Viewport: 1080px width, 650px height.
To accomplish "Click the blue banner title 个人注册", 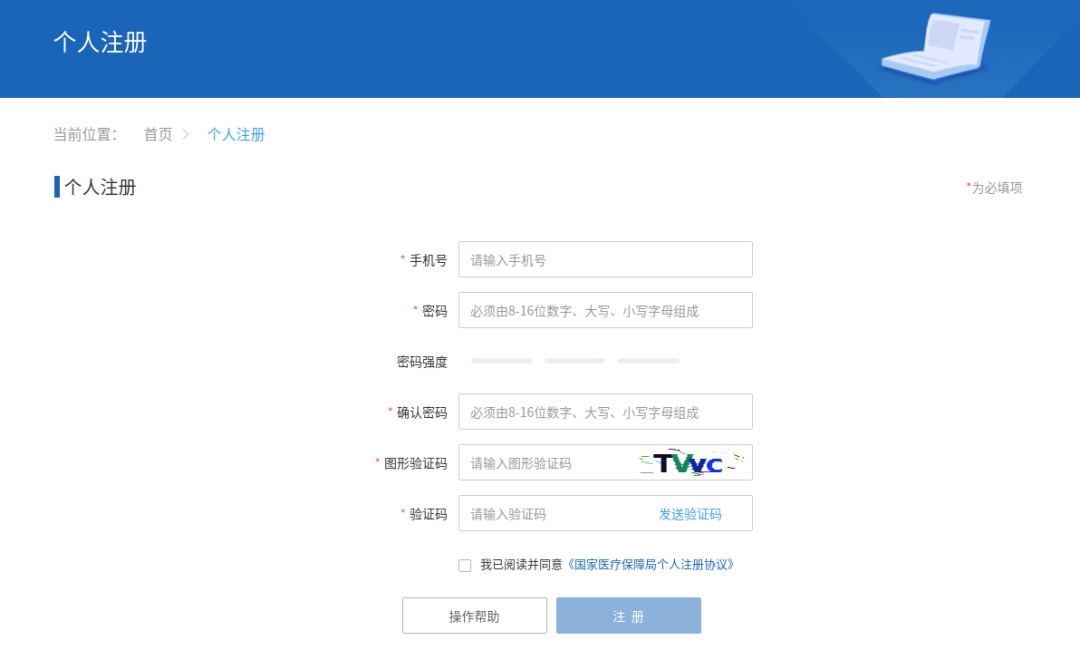I will [100, 43].
